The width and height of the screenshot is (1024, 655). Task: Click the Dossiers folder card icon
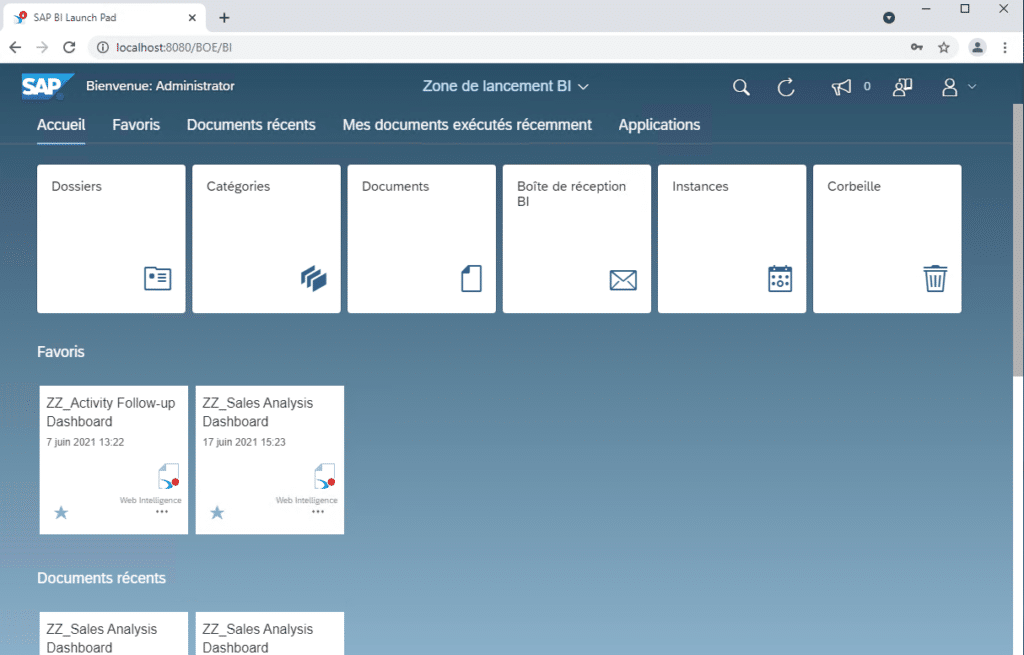pyautogui.click(x=157, y=279)
